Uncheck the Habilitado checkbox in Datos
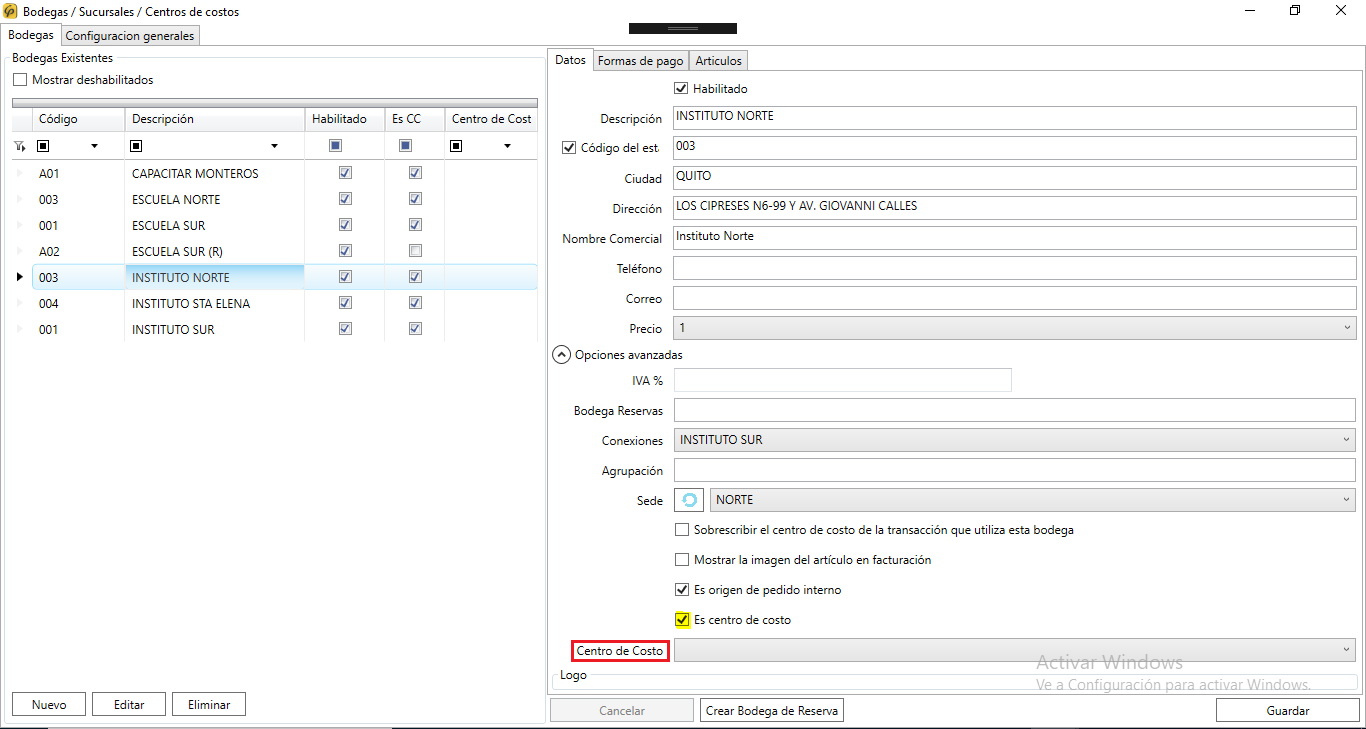This screenshot has width=1366, height=729. [x=682, y=89]
